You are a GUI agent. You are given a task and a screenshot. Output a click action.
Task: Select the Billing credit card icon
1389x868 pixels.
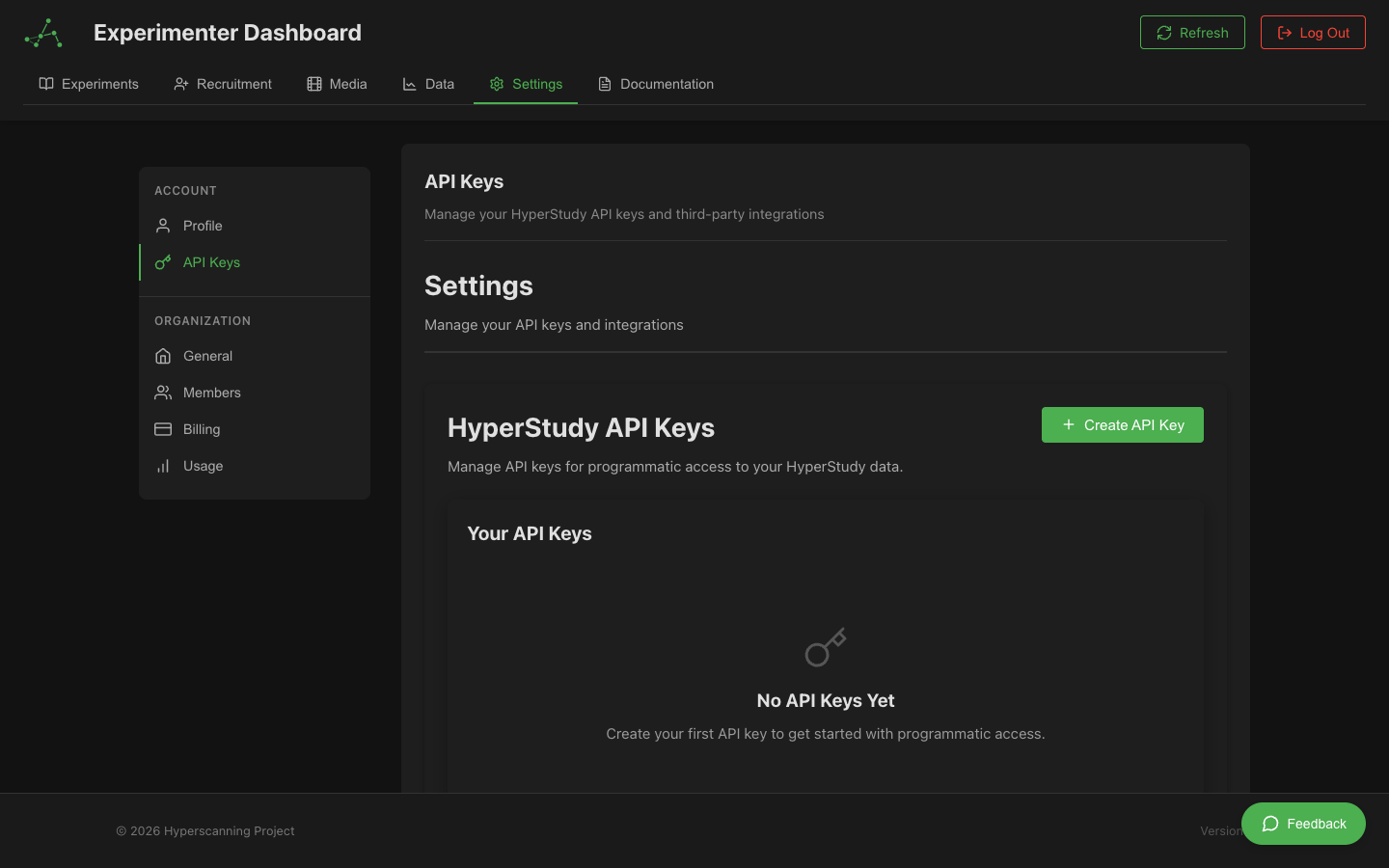pos(163,429)
